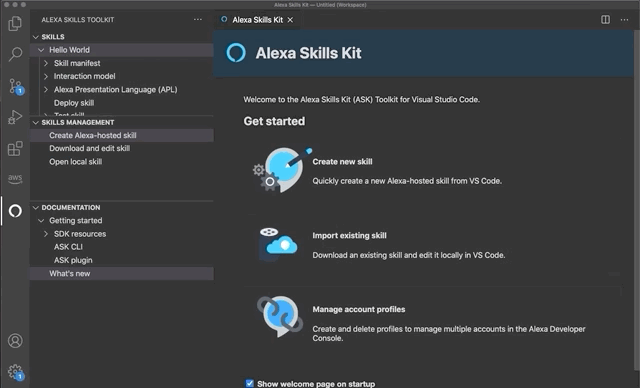Open the AWS toolkit icon in activity bar
640x388 pixels.
tap(15, 179)
